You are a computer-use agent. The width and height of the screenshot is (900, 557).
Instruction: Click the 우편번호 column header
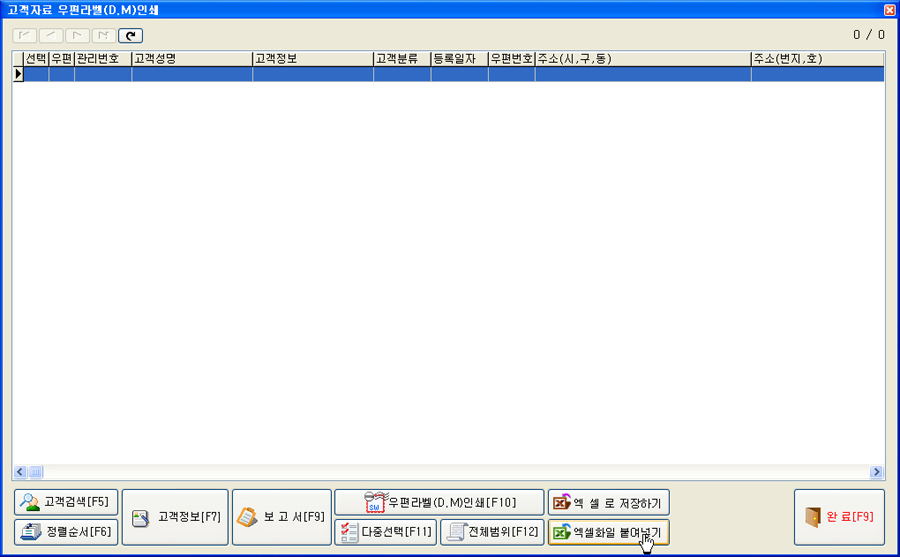pos(511,59)
